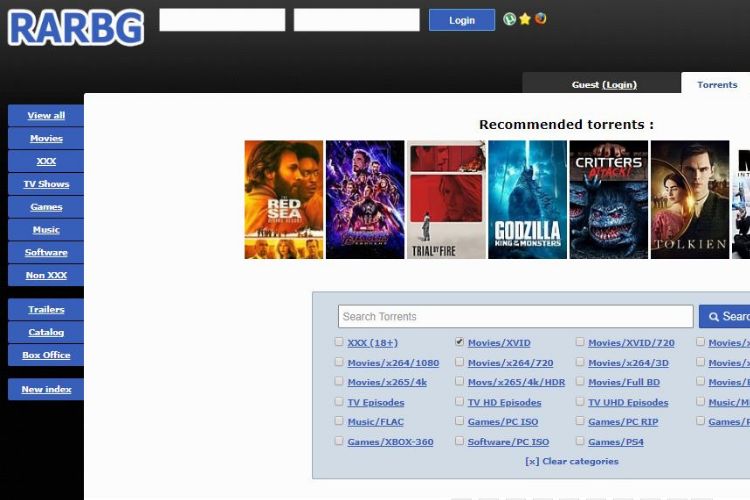Check the TV Episodes checkbox
750x500 pixels.
[339, 401]
